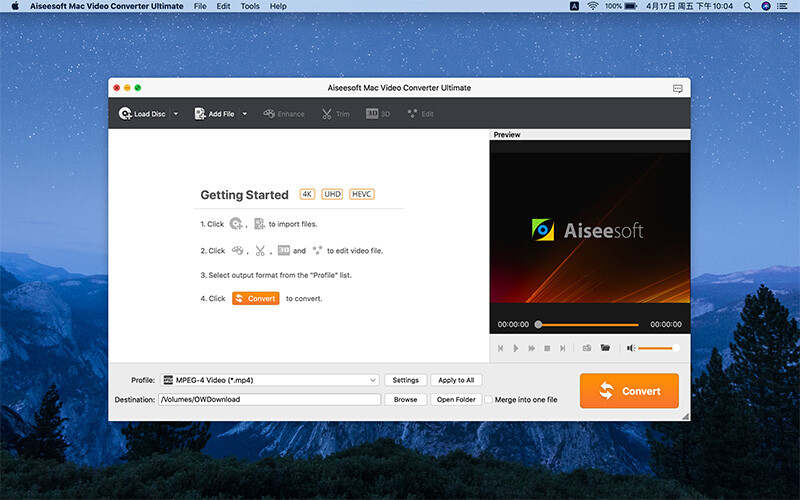Select the Trim scissors tool in toolbar
The height and width of the screenshot is (500, 800).
tap(335, 114)
